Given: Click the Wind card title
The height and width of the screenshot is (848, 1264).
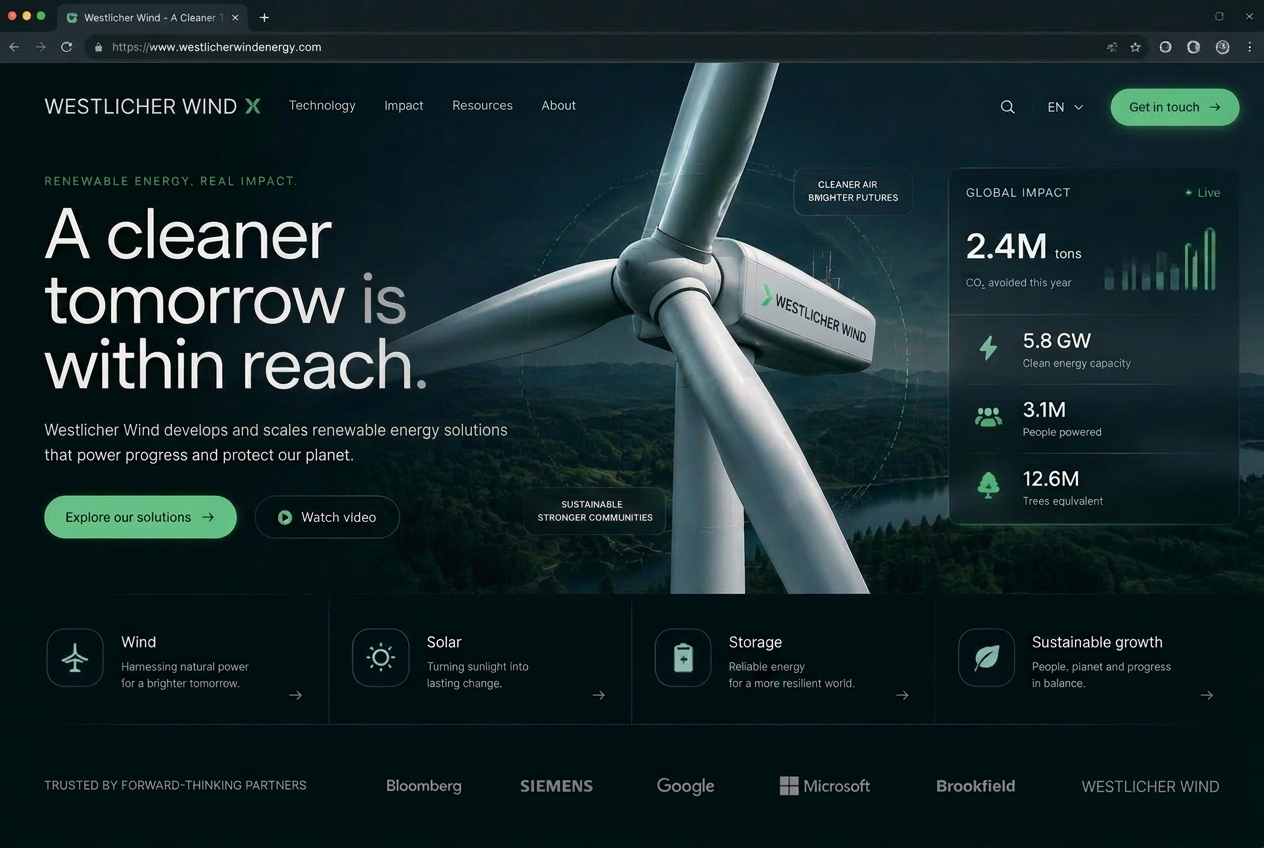Looking at the screenshot, I should click(139, 642).
